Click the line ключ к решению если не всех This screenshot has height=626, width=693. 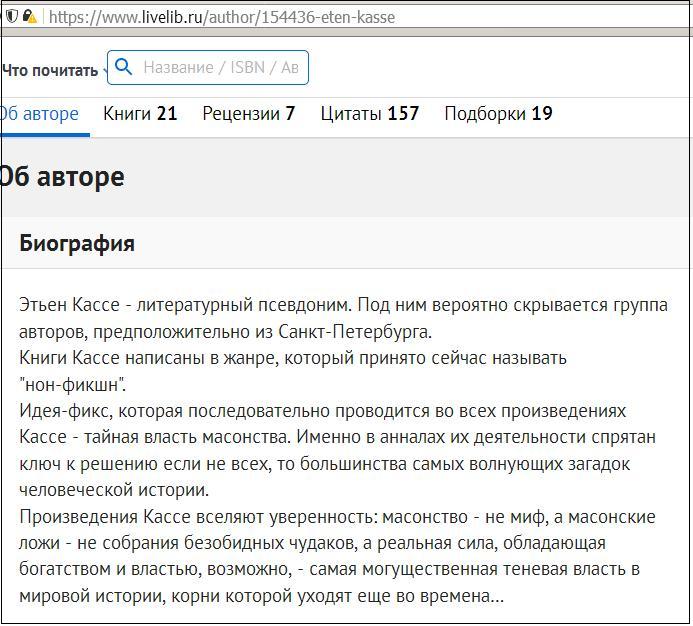click(324, 464)
